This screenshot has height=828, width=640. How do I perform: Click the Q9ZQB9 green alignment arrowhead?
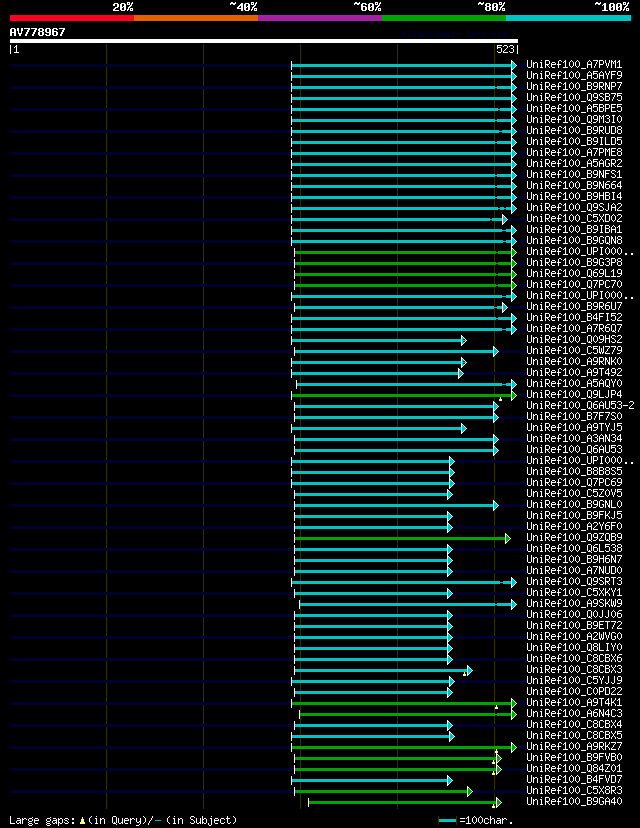507,539
